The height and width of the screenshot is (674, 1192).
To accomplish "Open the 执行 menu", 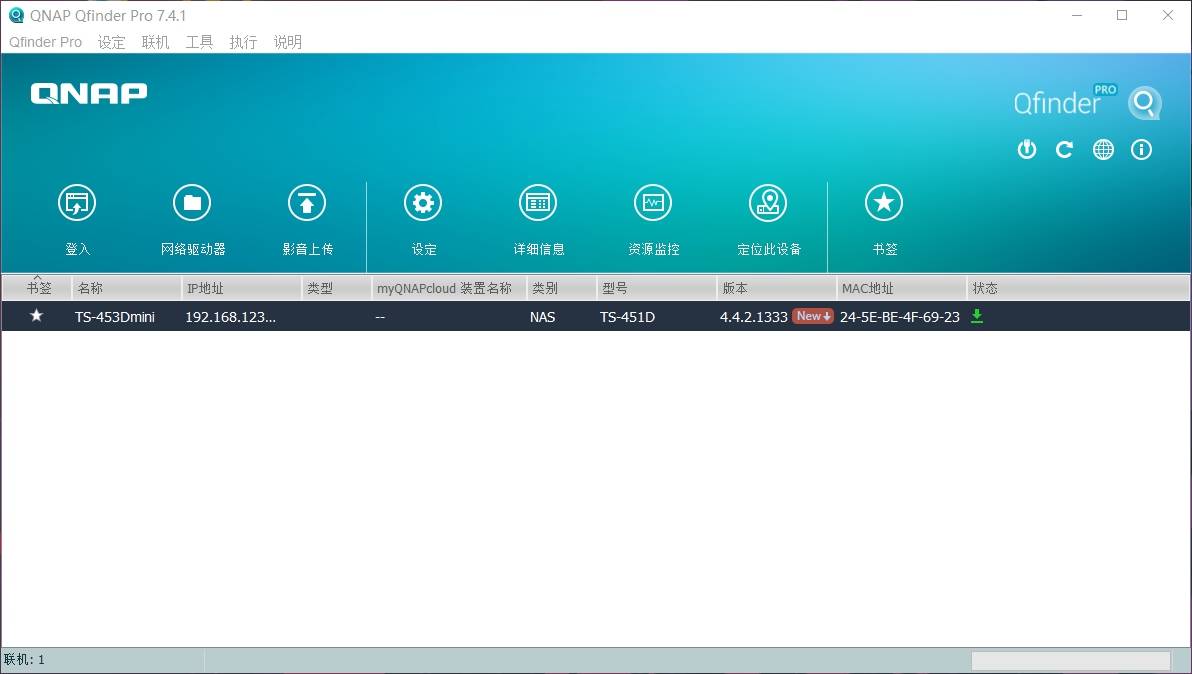I will 243,42.
